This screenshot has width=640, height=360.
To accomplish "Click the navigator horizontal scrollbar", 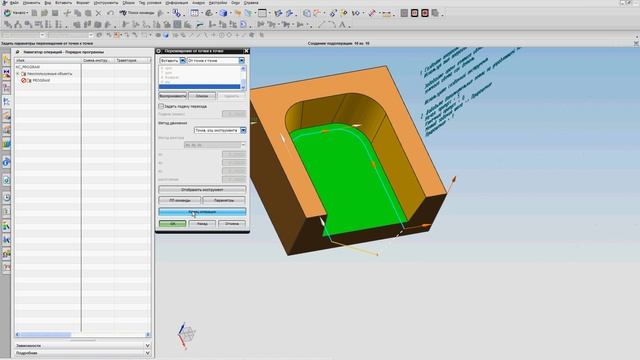I will click(82, 335).
